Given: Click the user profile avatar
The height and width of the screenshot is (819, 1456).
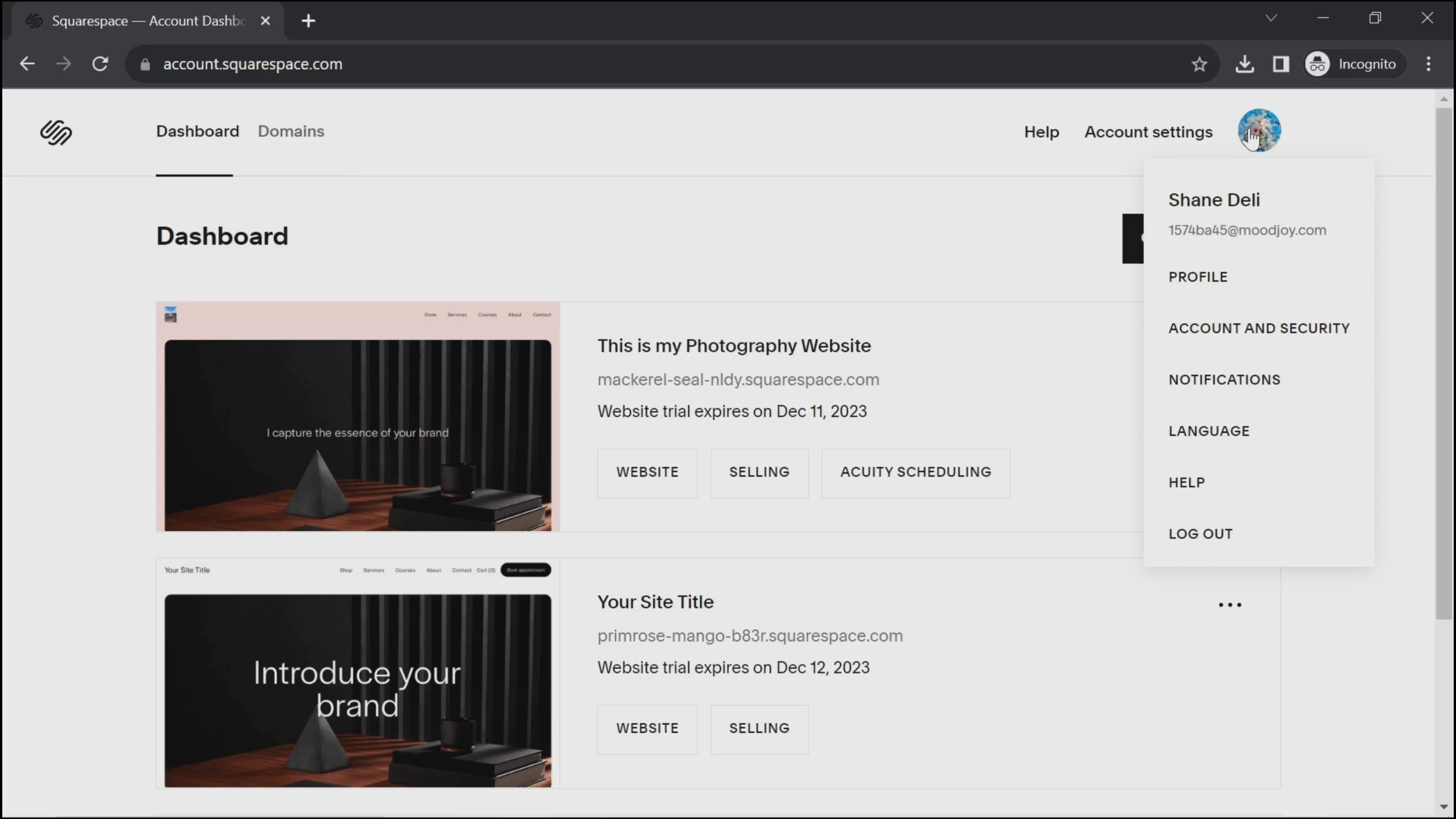Looking at the screenshot, I should 1259,130.
